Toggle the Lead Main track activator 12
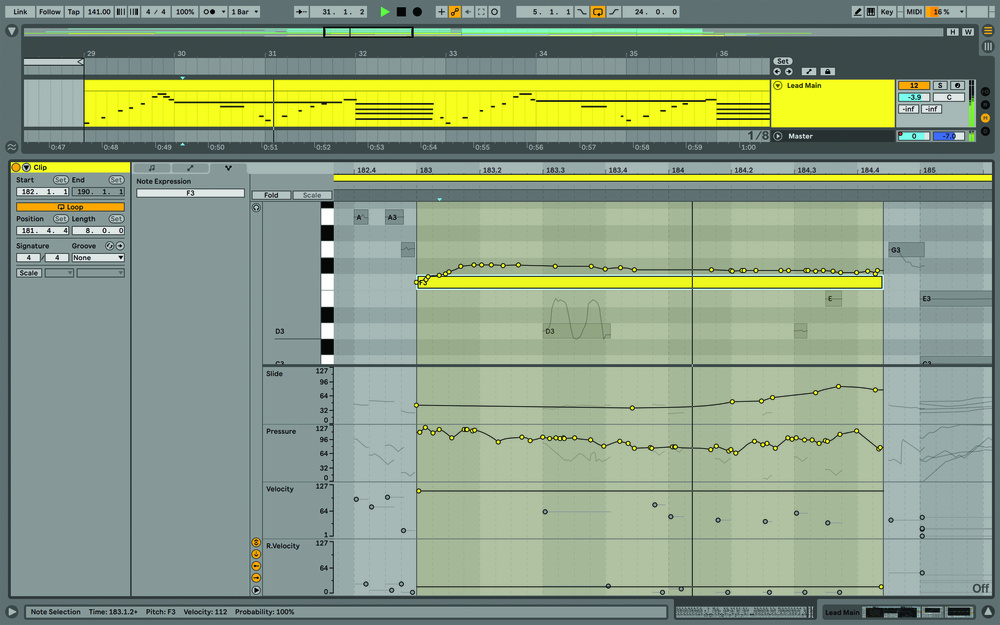This screenshot has height=625, width=1000. tap(914, 85)
